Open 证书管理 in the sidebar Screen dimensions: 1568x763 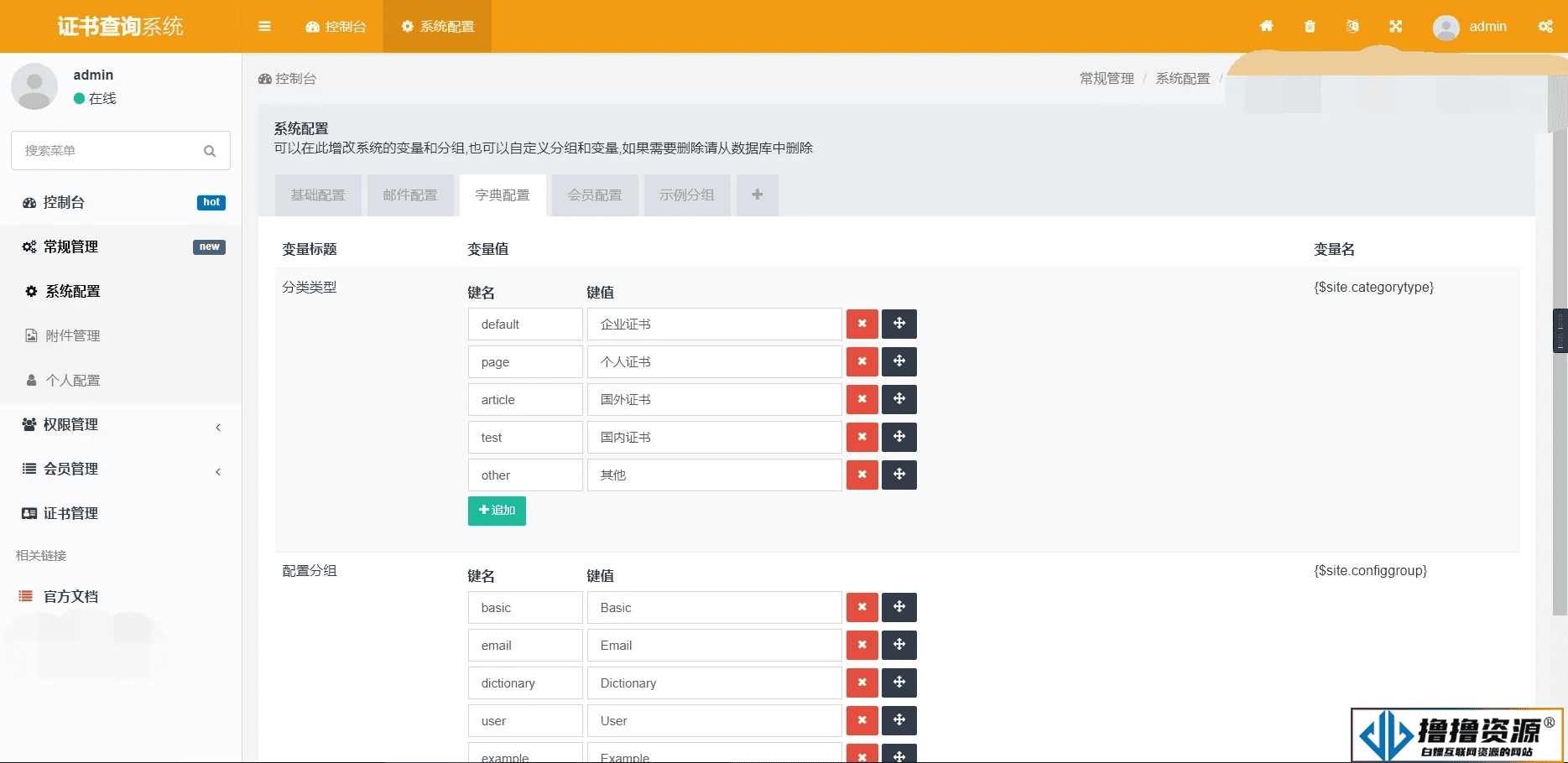(121, 514)
